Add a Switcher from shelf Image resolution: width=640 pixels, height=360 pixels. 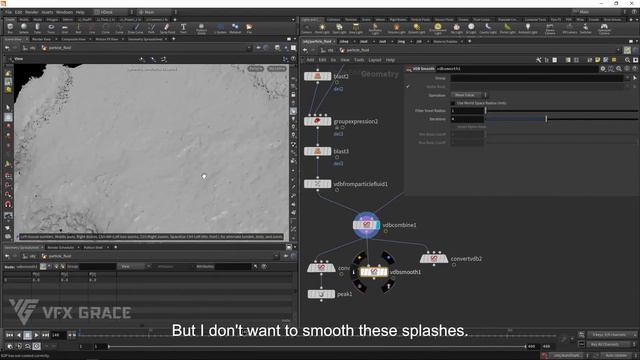pos(586,29)
